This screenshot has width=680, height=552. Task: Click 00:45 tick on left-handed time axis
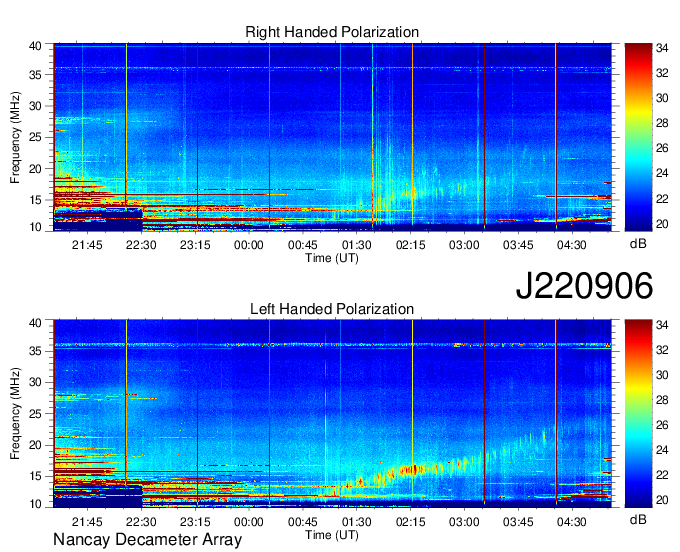pyautogui.click(x=303, y=522)
